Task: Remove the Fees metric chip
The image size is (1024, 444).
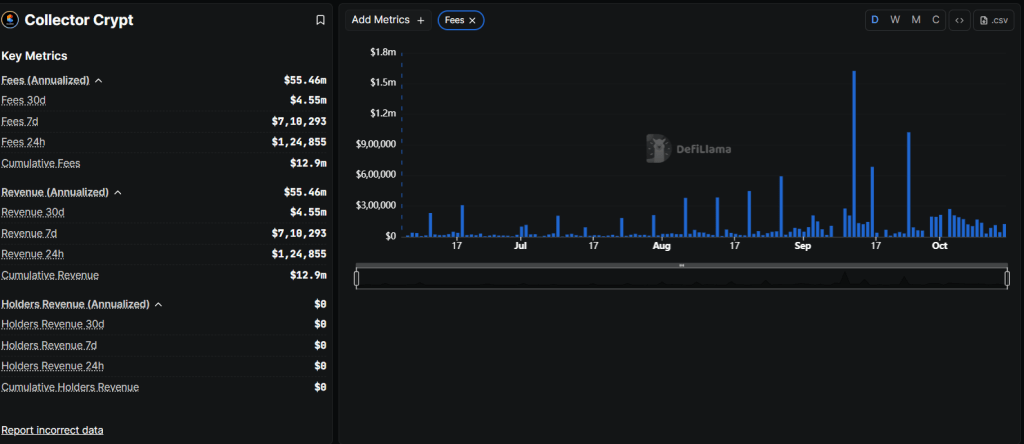Action: point(473,20)
